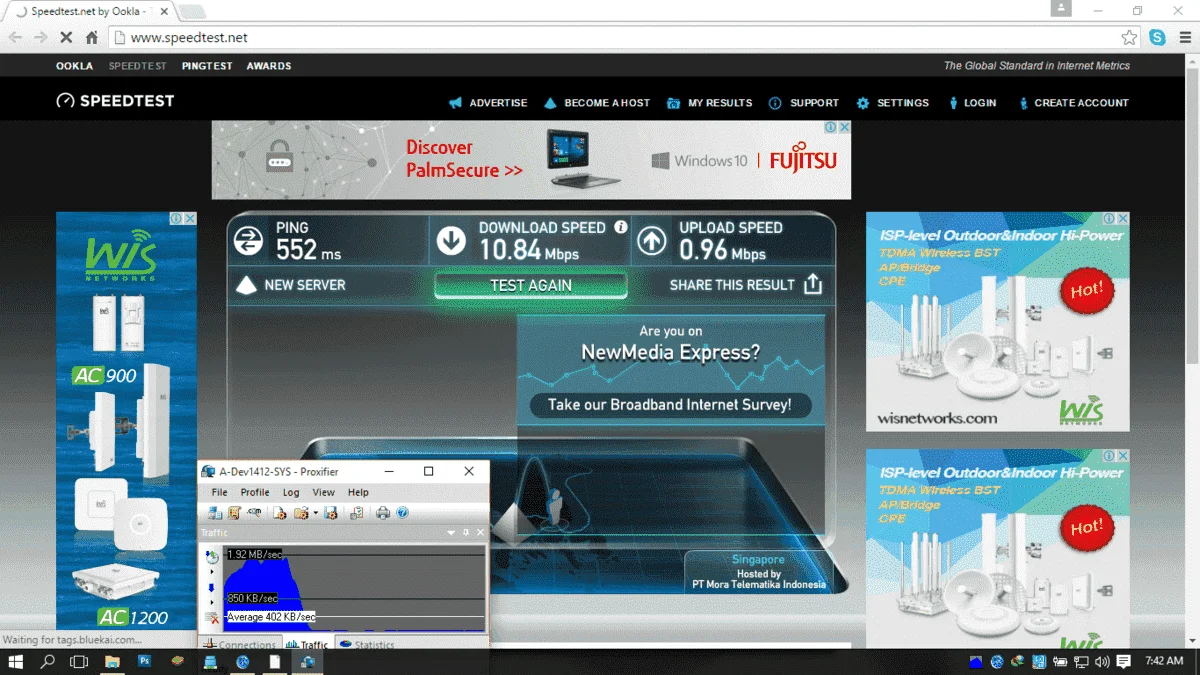Switch to the Proxifier Statistics tab
Viewport: 1200px width, 675px height.
(367, 644)
